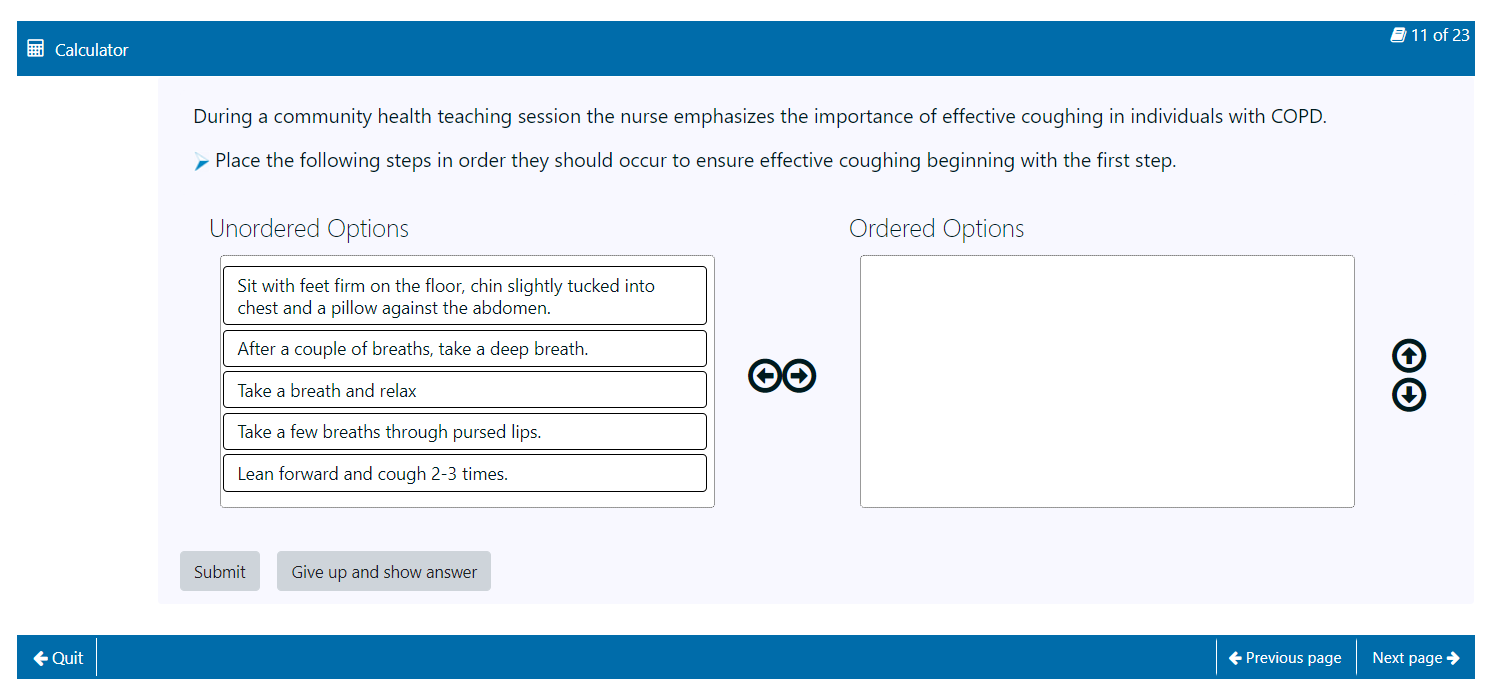1495x698 pixels.
Task: Click the "11 of 23" page indicator
Action: (1440, 35)
